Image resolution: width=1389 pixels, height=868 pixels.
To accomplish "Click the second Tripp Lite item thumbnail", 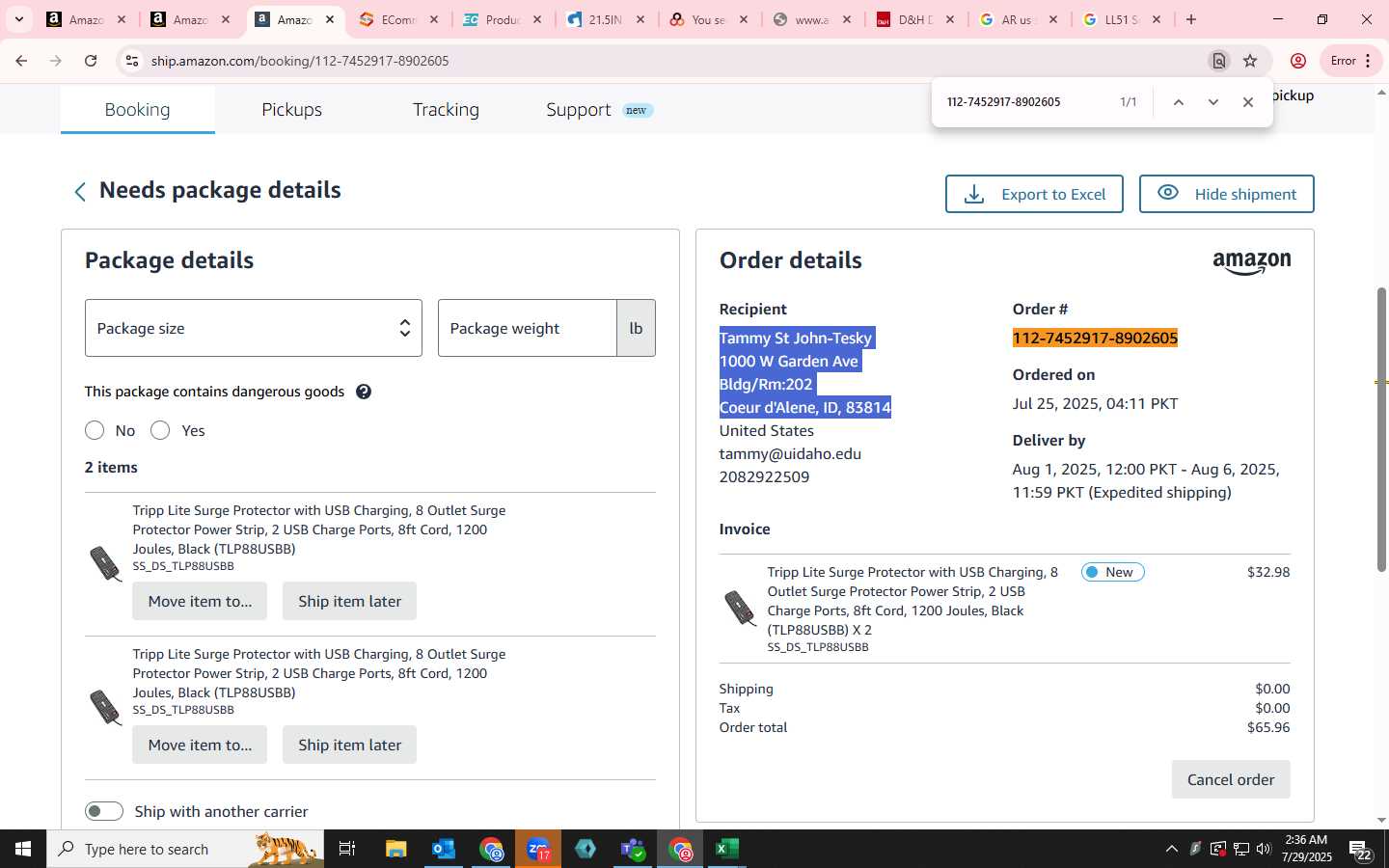I will (105, 707).
